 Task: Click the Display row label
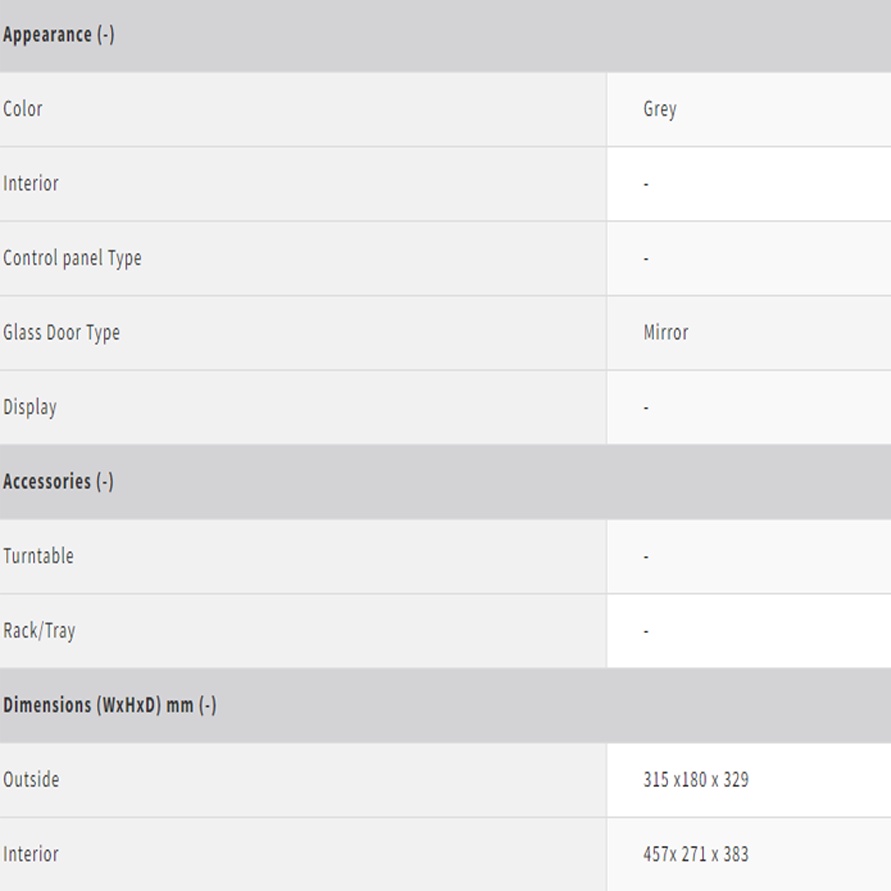tap(30, 408)
